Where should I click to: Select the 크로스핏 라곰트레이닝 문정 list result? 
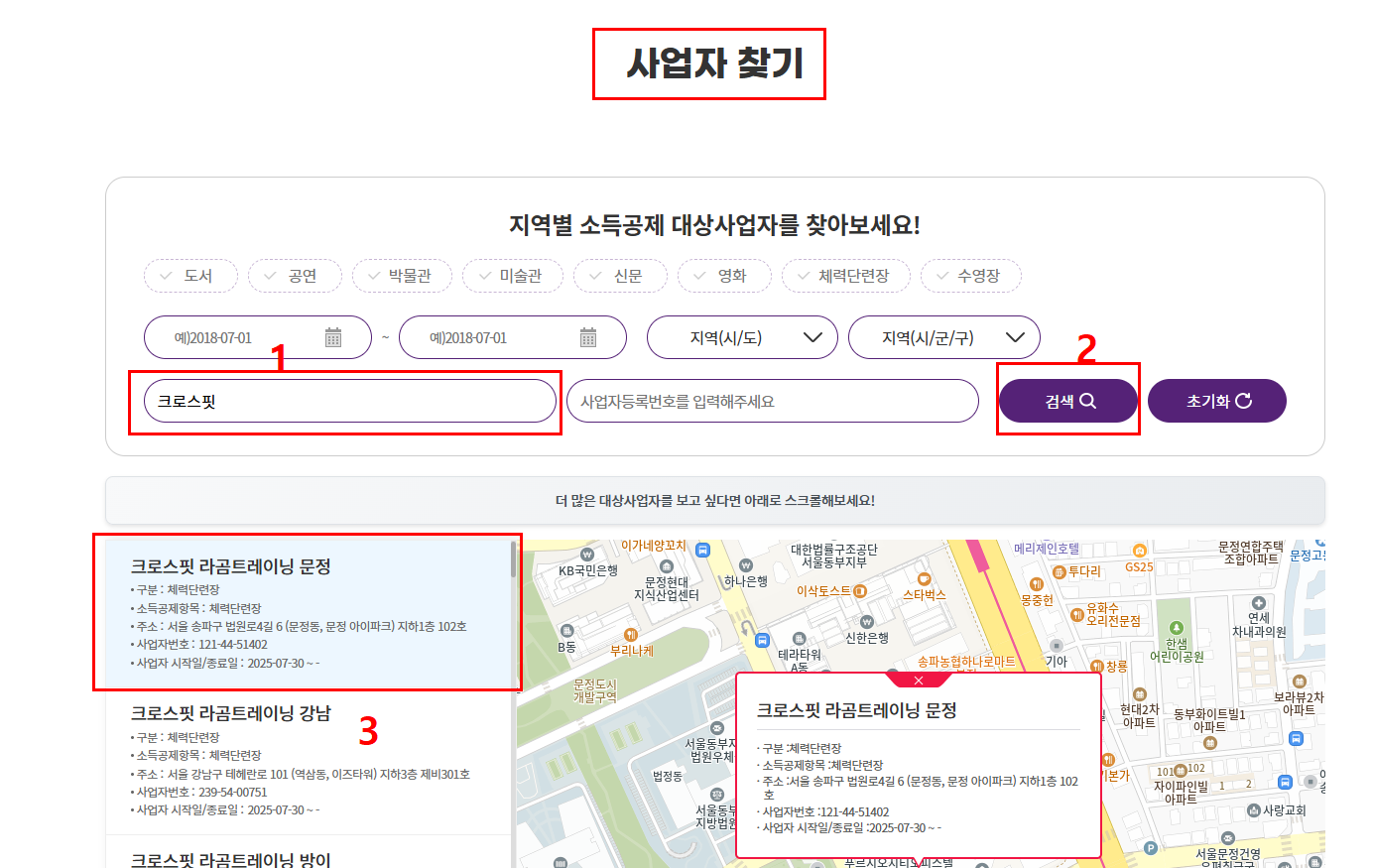pyautogui.click(x=308, y=614)
